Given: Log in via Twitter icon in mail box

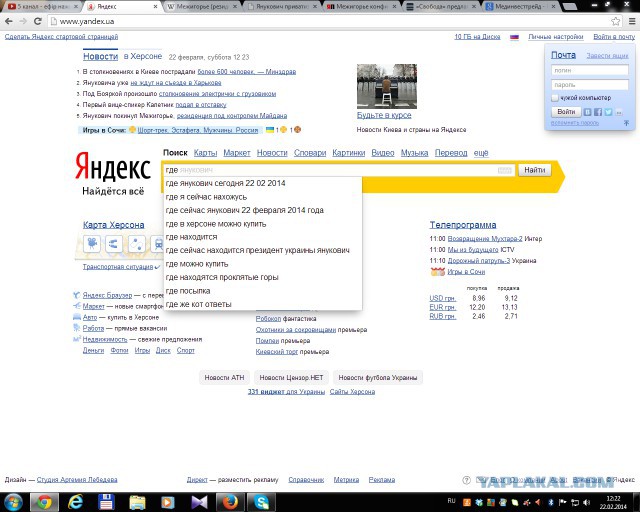Looking at the screenshot, I should (608, 112).
